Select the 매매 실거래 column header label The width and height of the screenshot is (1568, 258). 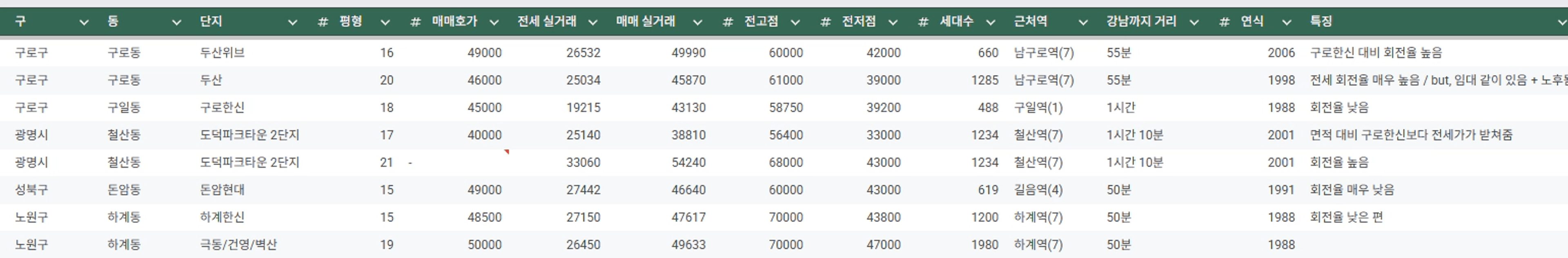645,21
